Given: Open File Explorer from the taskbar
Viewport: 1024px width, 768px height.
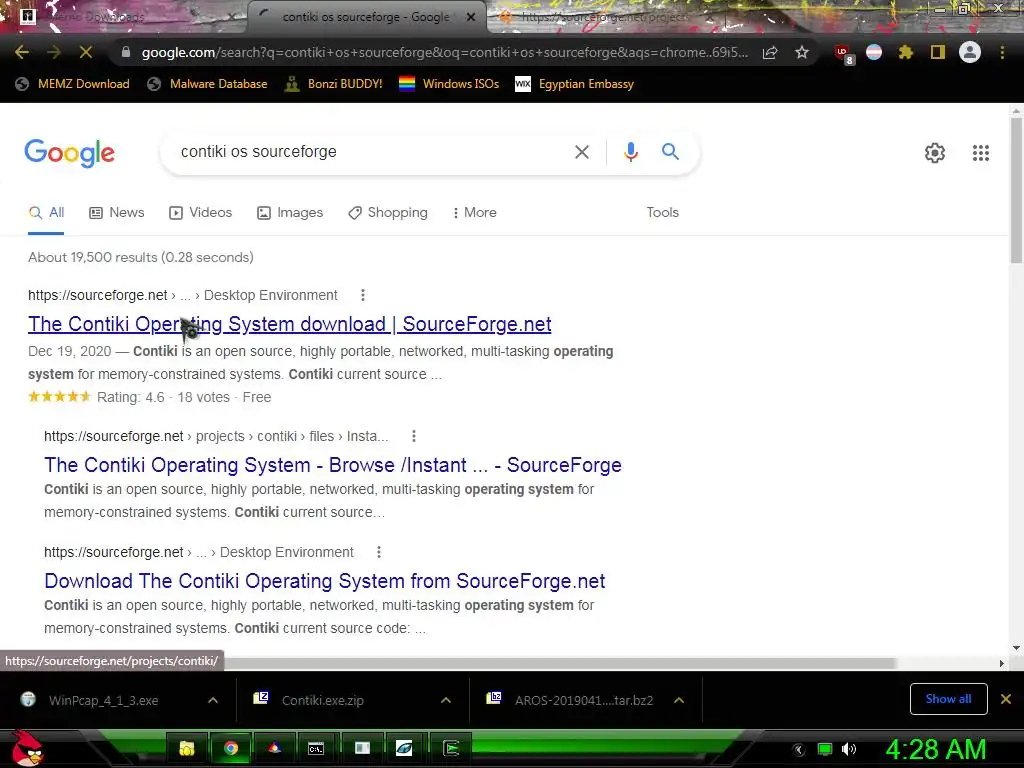Looking at the screenshot, I should (x=187, y=748).
